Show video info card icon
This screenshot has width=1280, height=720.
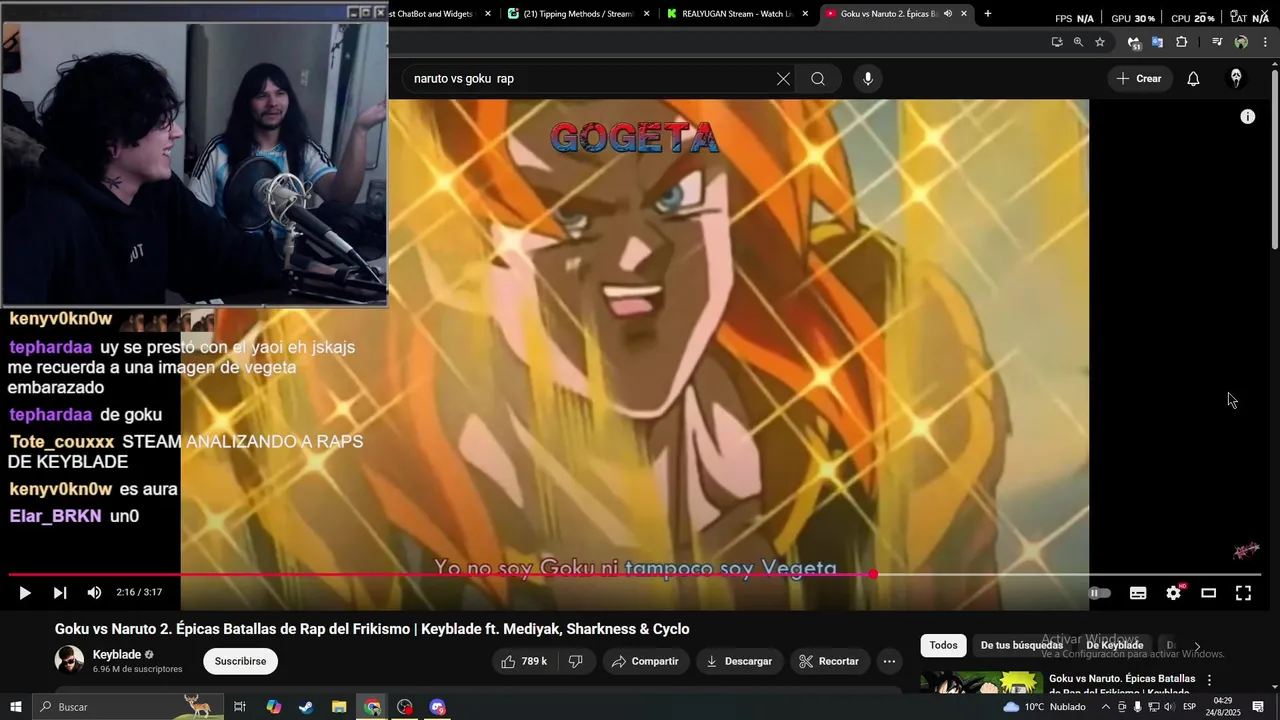coord(1248,117)
